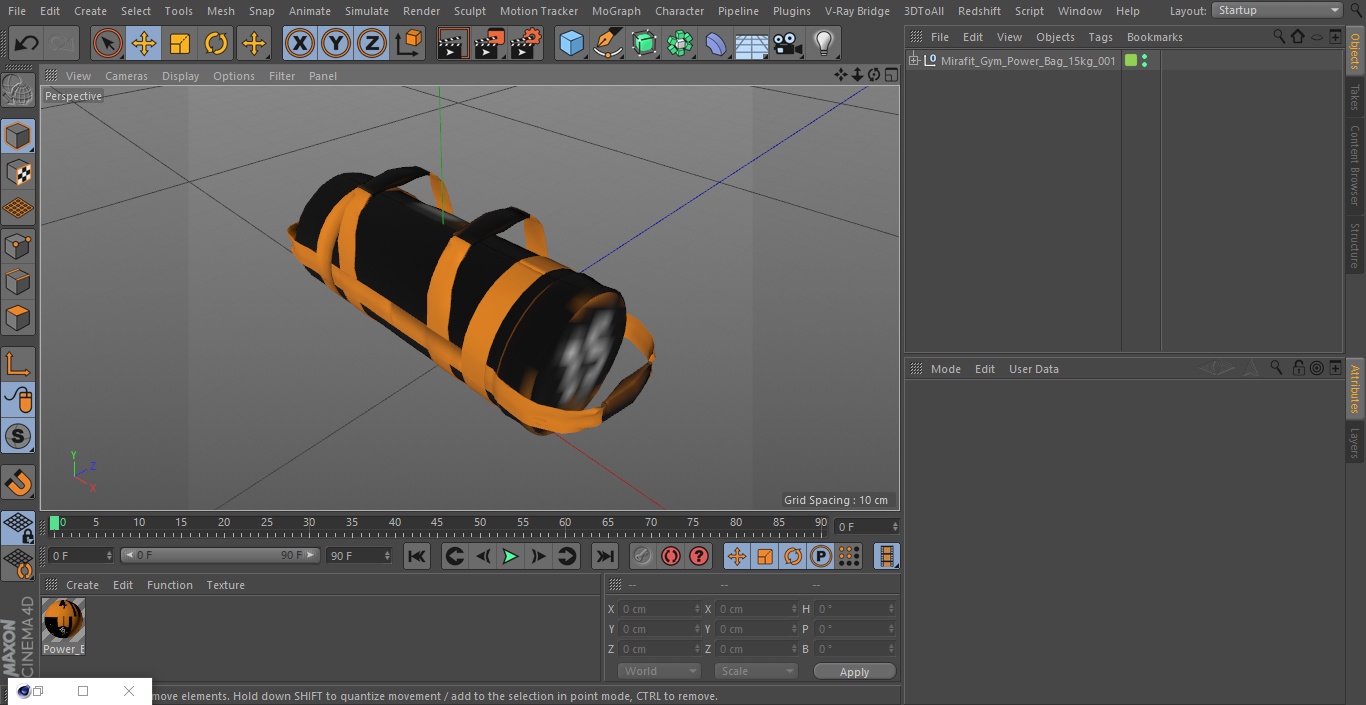
Task: Play the animation forward
Action: click(510, 556)
